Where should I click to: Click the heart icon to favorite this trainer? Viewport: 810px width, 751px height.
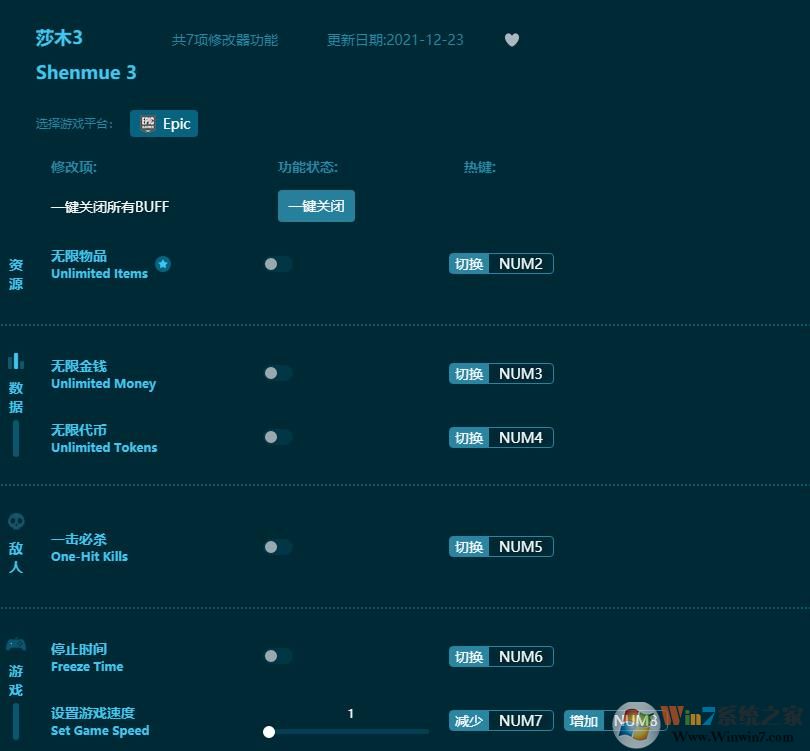(511, 40)
